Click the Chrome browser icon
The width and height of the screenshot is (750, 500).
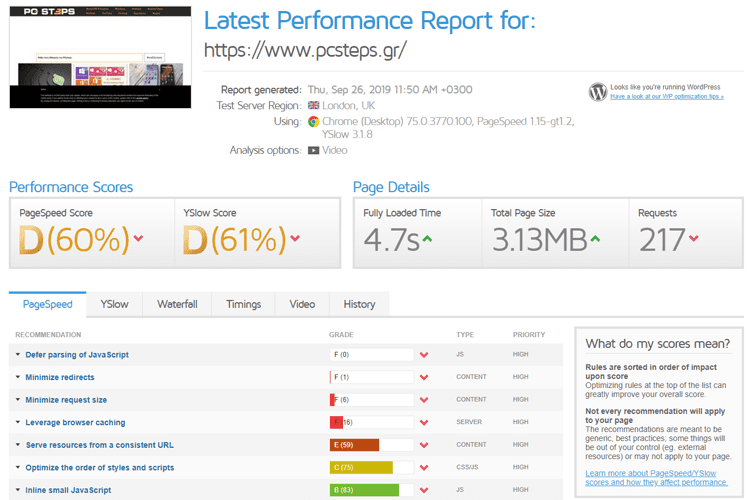(x=313, y=122)
